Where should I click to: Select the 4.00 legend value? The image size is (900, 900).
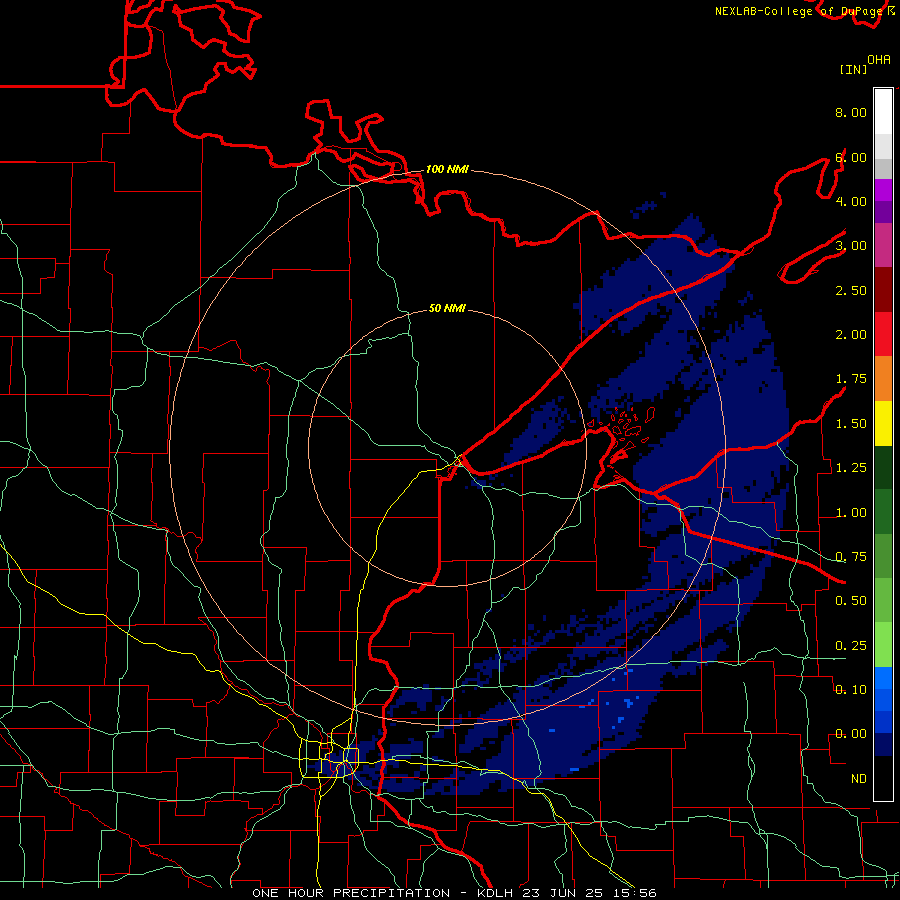point(851,201)
